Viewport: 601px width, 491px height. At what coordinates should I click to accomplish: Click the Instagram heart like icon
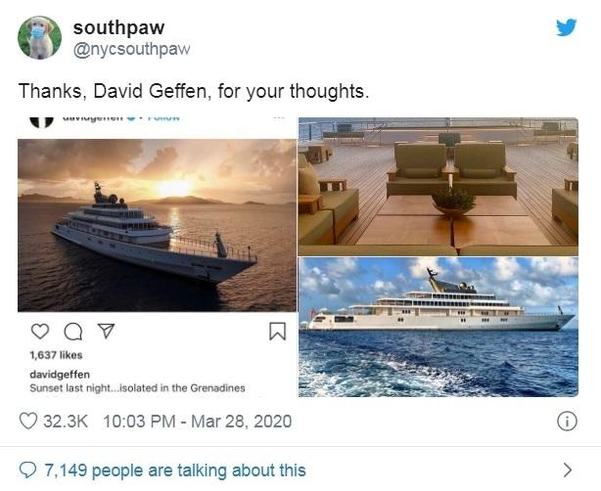[40, 332]
